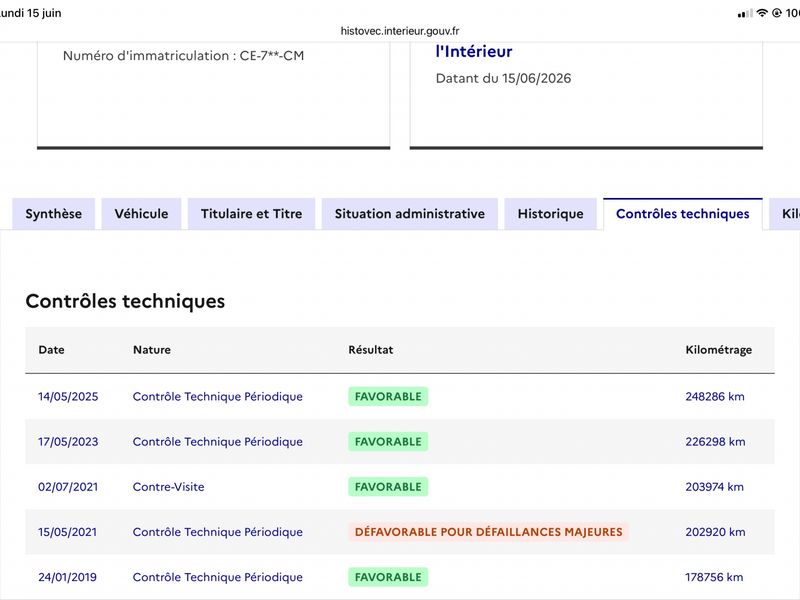Click the l'Intérieur heading
This screenshot has height=600, width=800.
coord(474,52)
